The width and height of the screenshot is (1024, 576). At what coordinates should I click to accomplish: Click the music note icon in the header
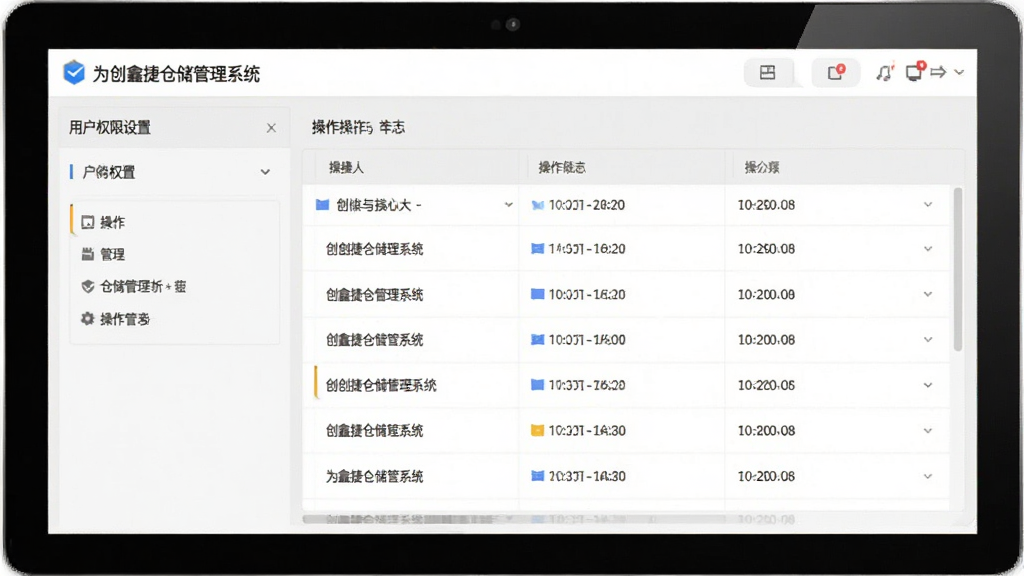(884, 72)
